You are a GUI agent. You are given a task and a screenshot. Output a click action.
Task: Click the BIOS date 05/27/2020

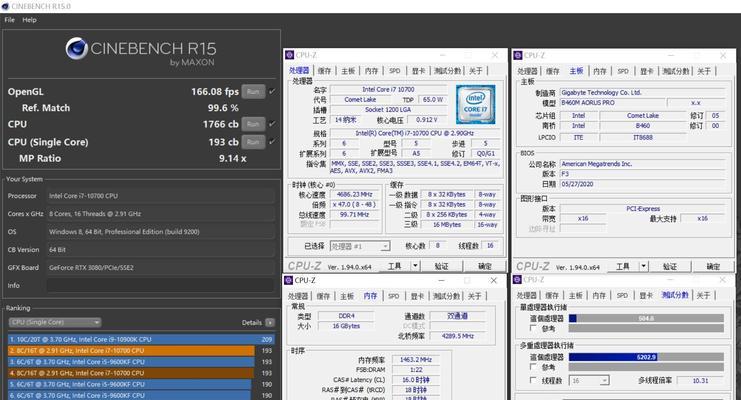point(642,184)
